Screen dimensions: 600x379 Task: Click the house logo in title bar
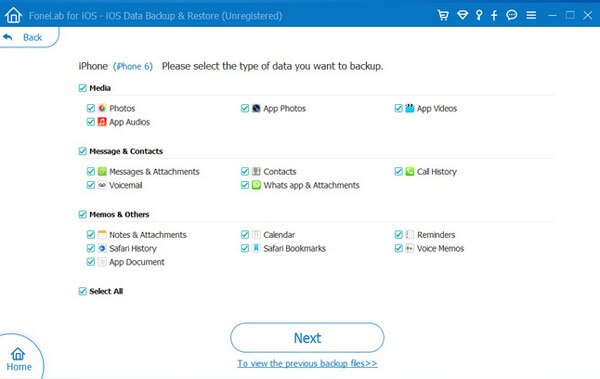13,15
